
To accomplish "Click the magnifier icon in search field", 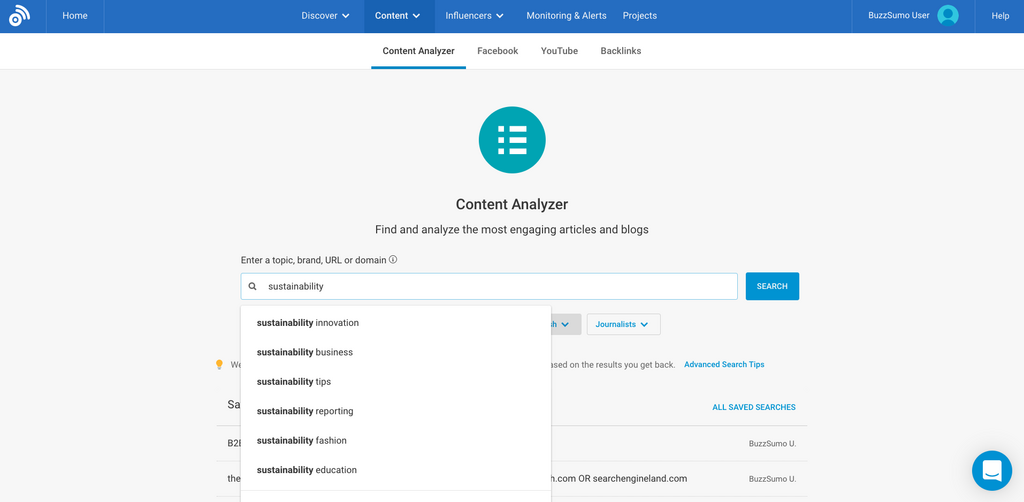I will [253, 287].
